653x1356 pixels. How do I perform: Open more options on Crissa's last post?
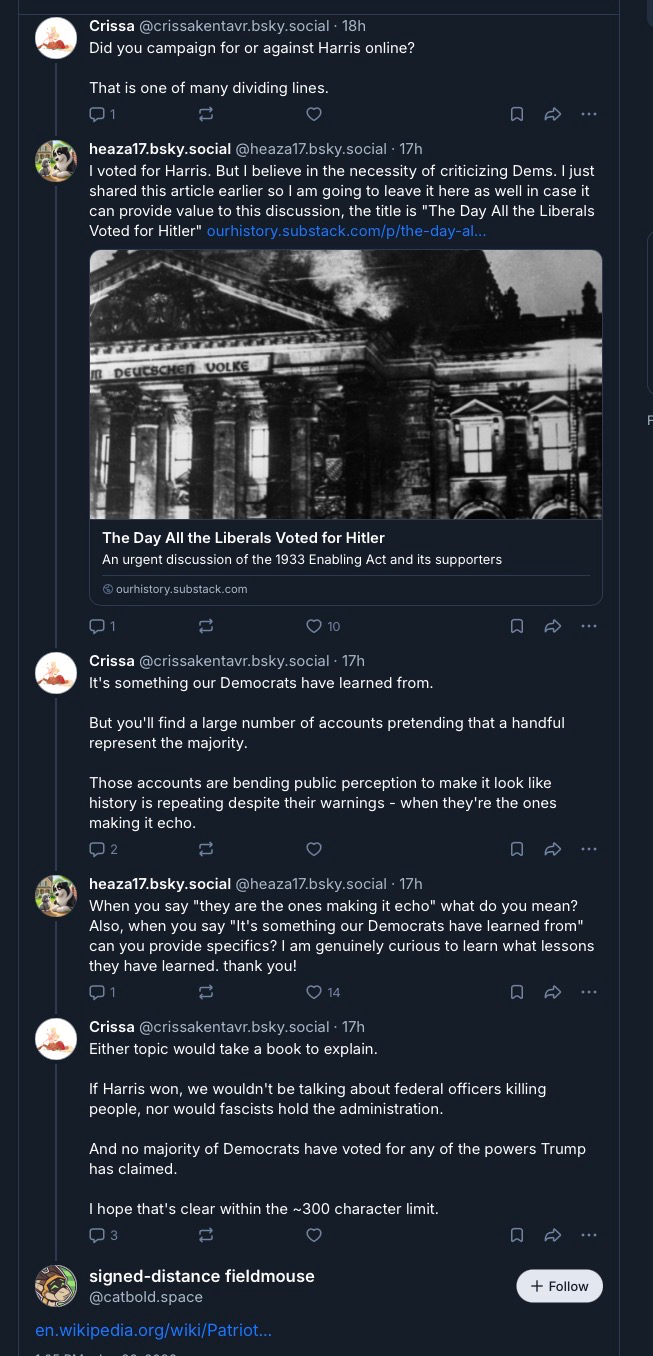coord(589,1235)
